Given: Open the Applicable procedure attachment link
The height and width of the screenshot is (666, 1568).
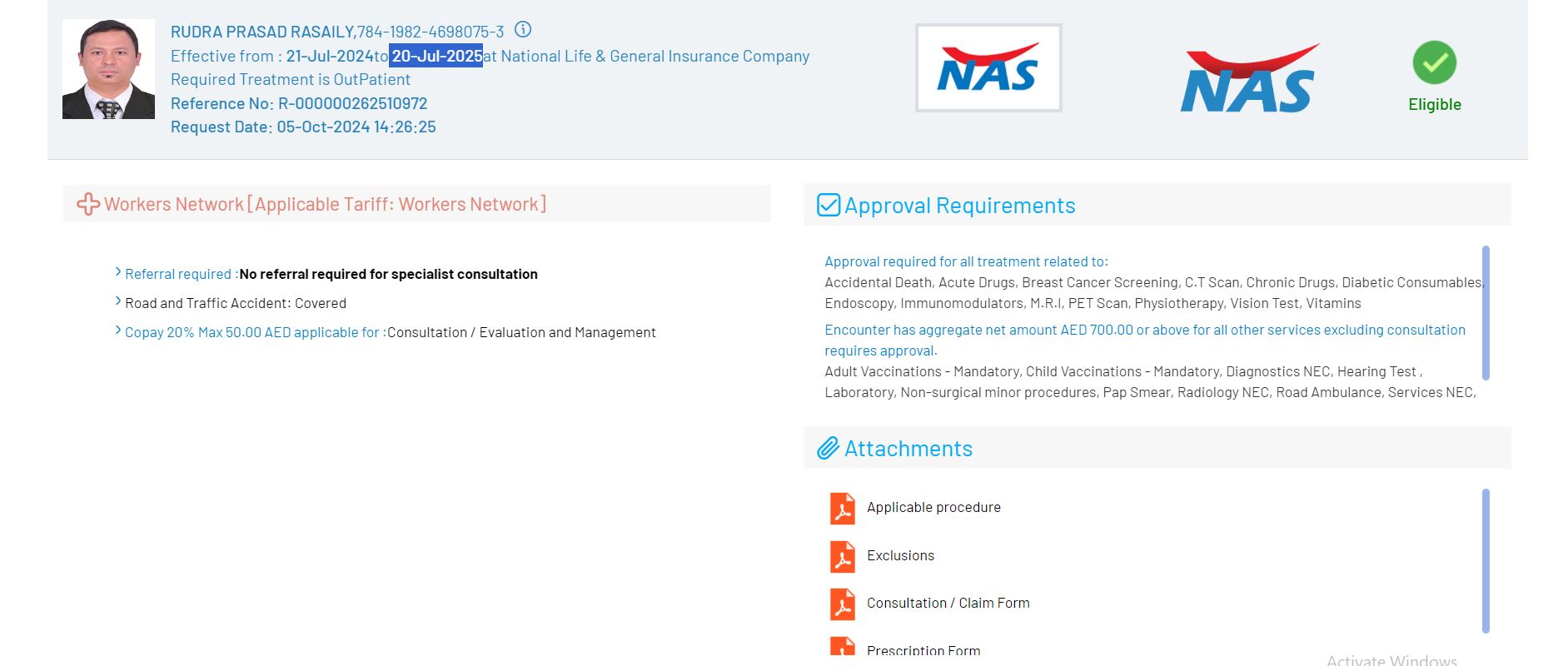Looking at the screenshot, I should [933, 507].
